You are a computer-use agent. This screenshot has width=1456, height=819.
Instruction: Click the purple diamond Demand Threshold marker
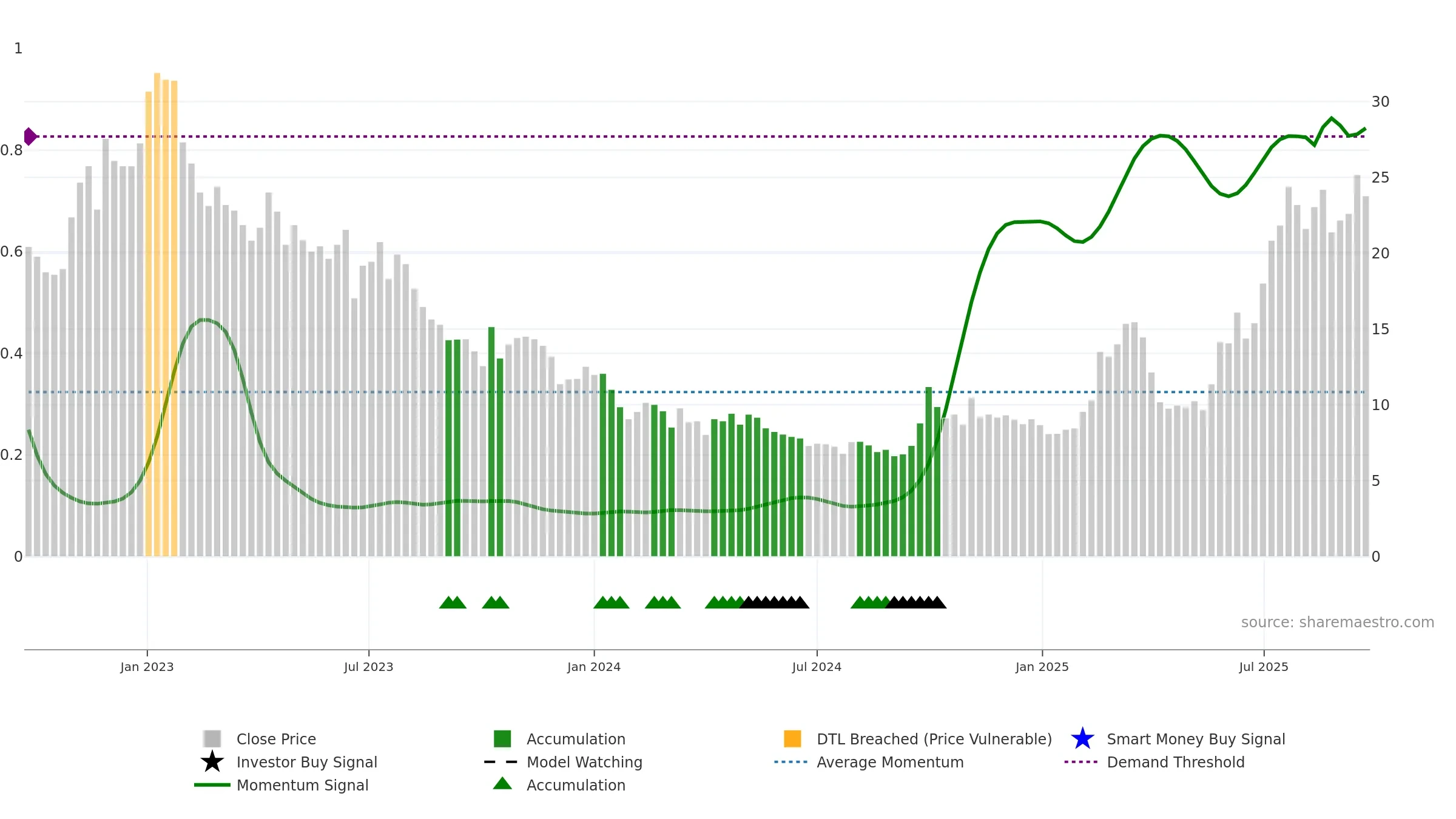30,136
